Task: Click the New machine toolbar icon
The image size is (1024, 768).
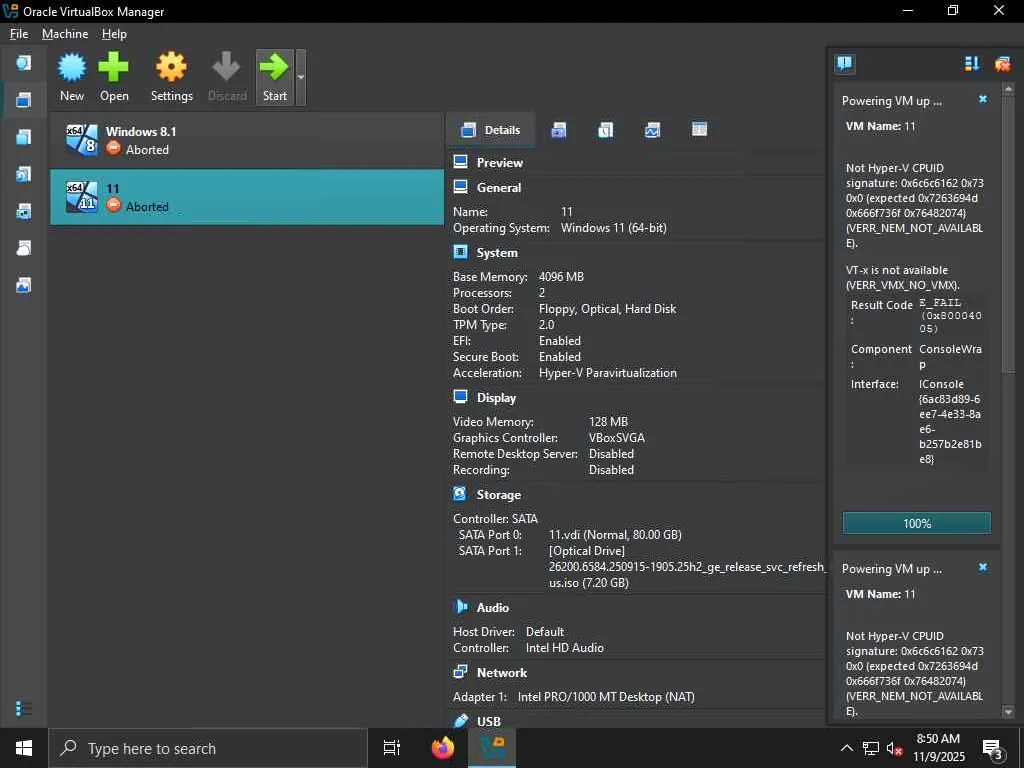Action: (72, 77)
